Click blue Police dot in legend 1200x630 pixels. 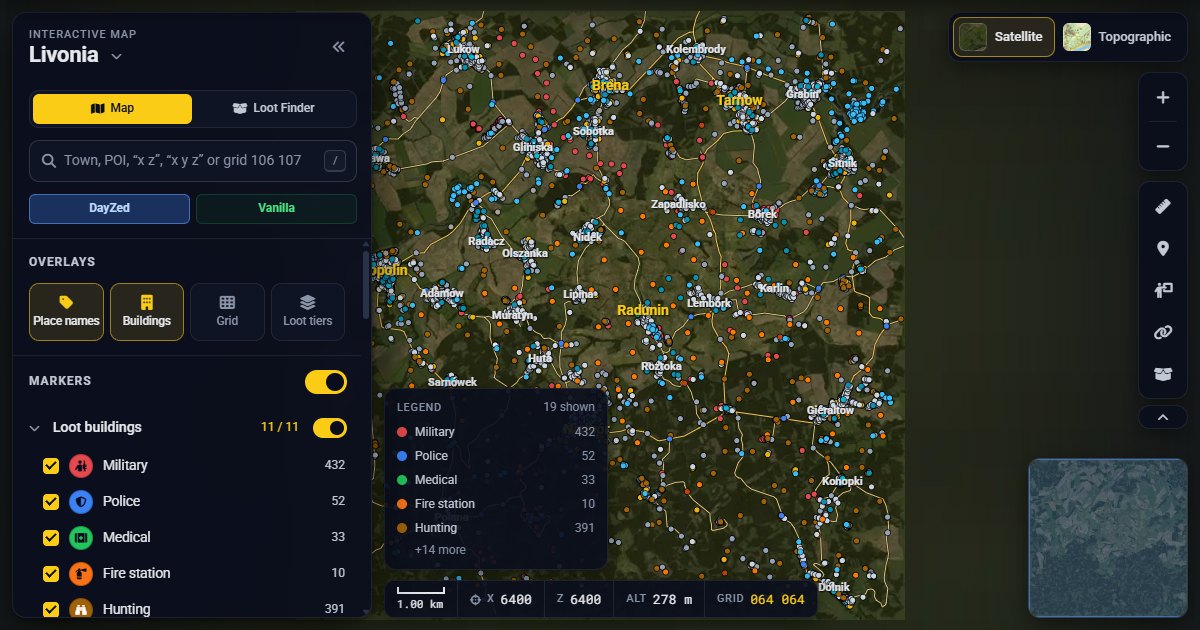click(x=402, y=456)
